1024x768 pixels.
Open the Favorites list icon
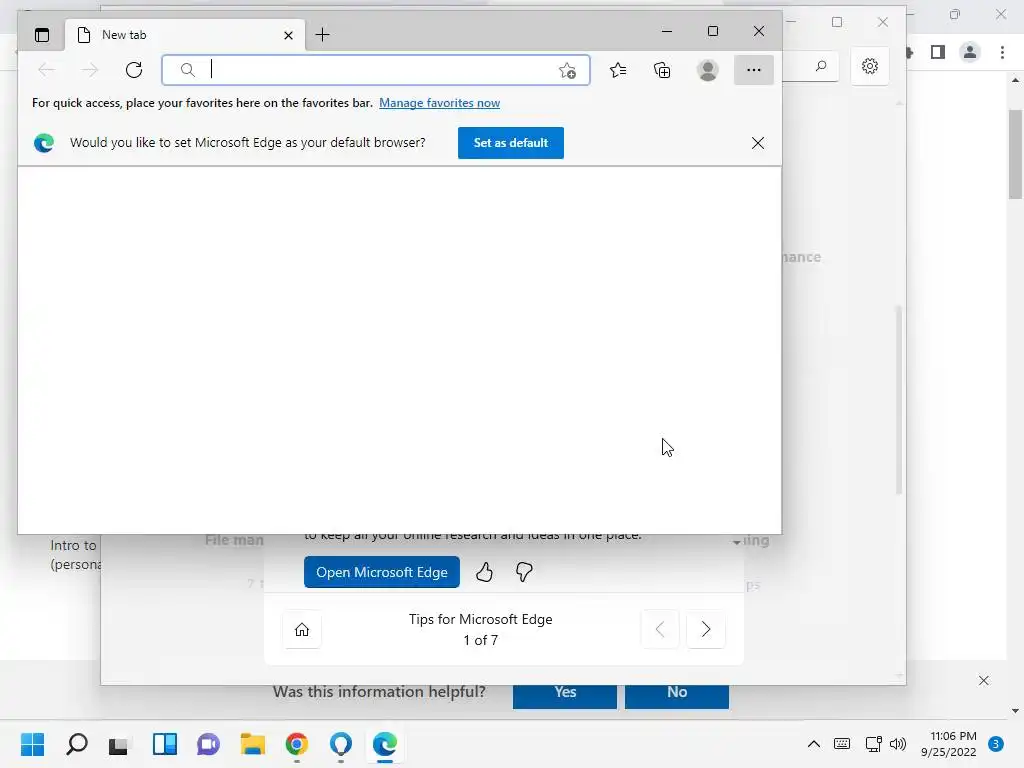(618, 70)
